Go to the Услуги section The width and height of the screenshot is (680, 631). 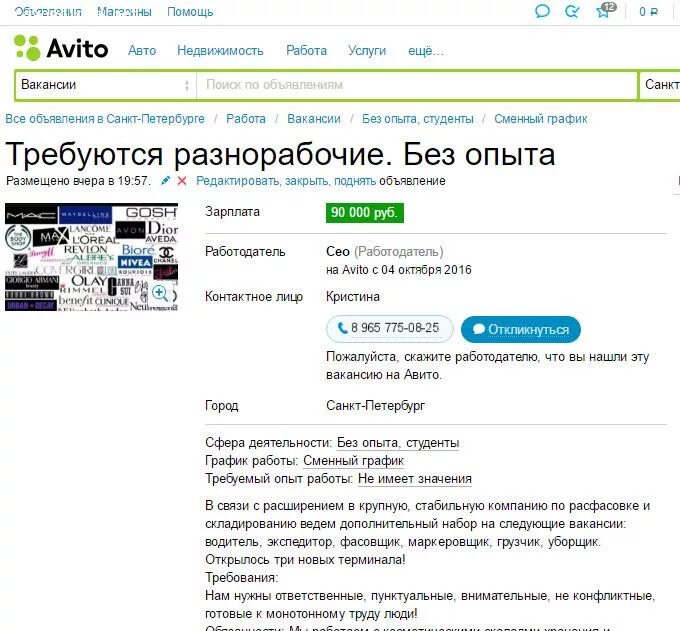pyautogui.click(x=367, y=51)
